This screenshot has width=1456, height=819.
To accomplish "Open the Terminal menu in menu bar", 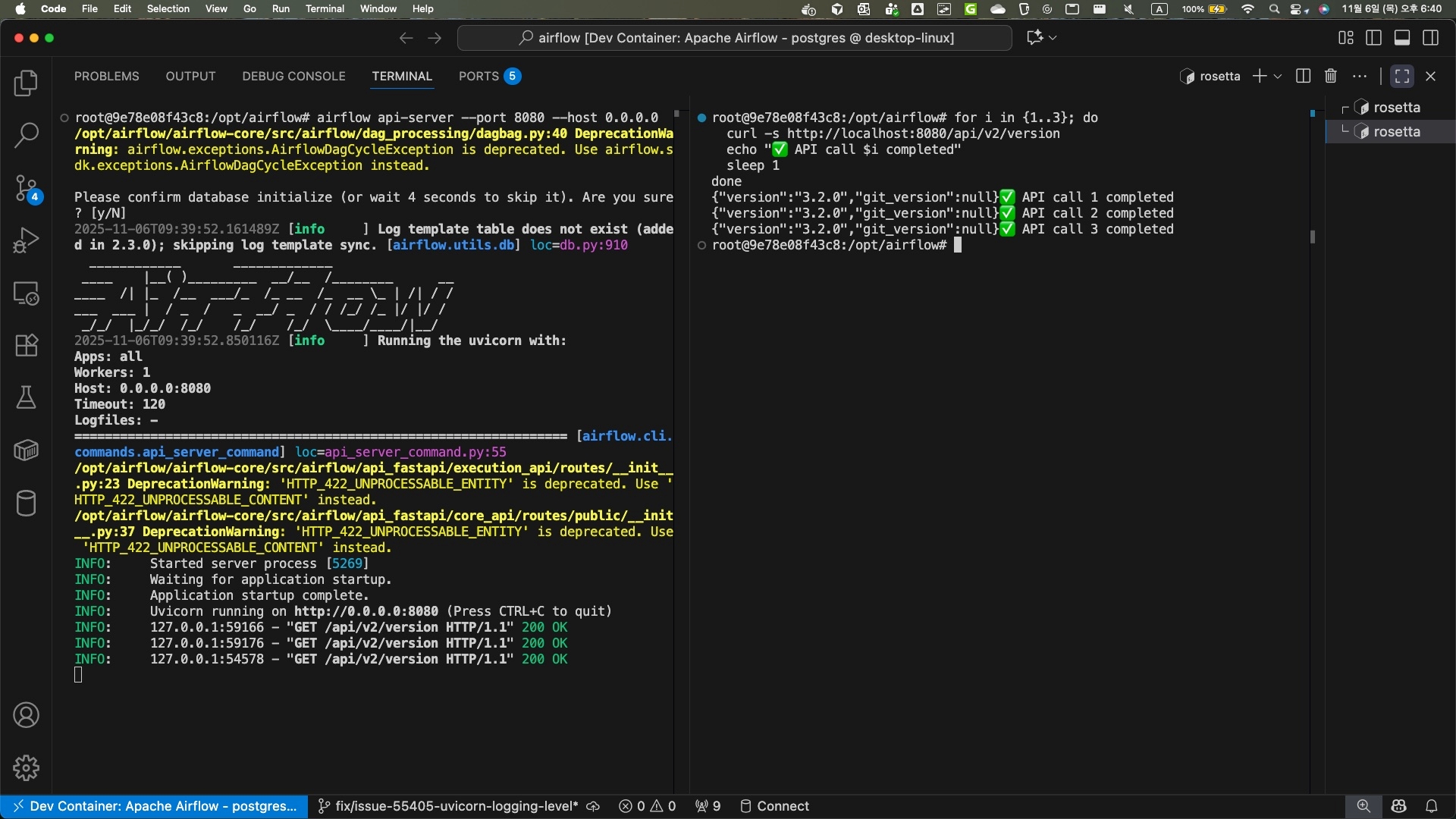I will 325,9.
